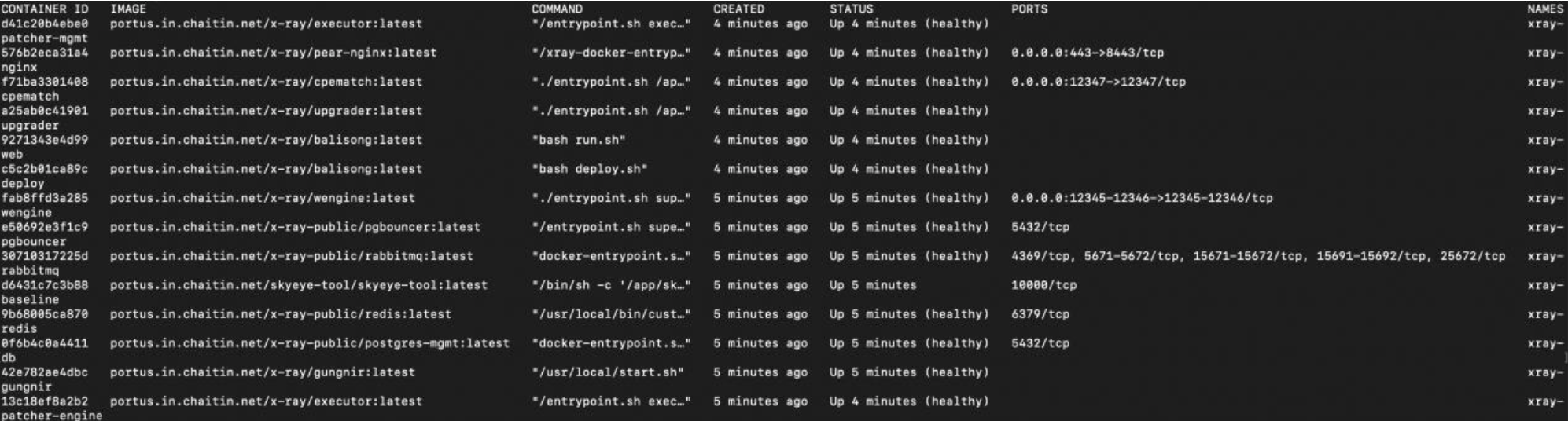Click the skyeye-tool image name
1568x421 pixels.
298,285
